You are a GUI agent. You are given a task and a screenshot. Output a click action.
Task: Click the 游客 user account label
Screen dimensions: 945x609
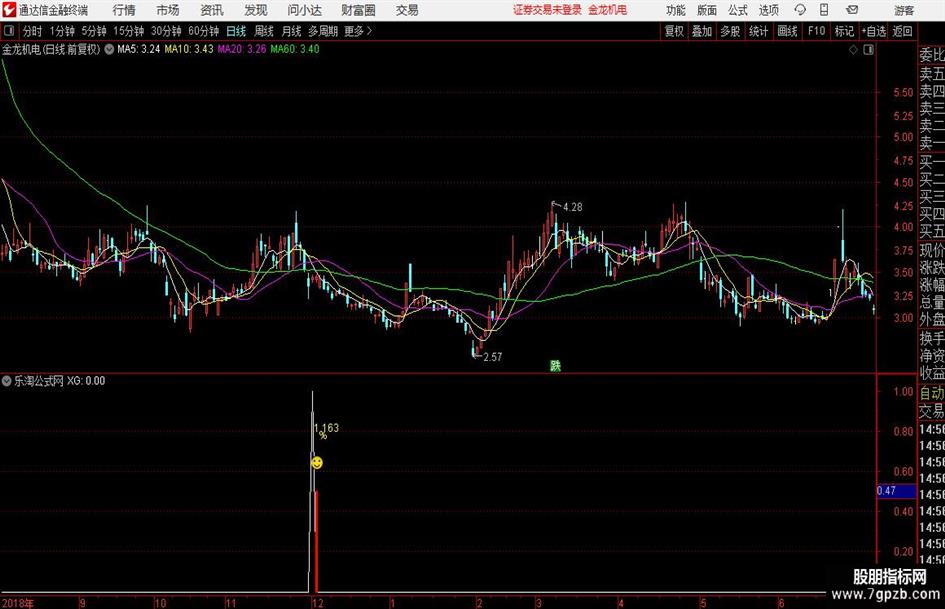(x=904, y=10)
